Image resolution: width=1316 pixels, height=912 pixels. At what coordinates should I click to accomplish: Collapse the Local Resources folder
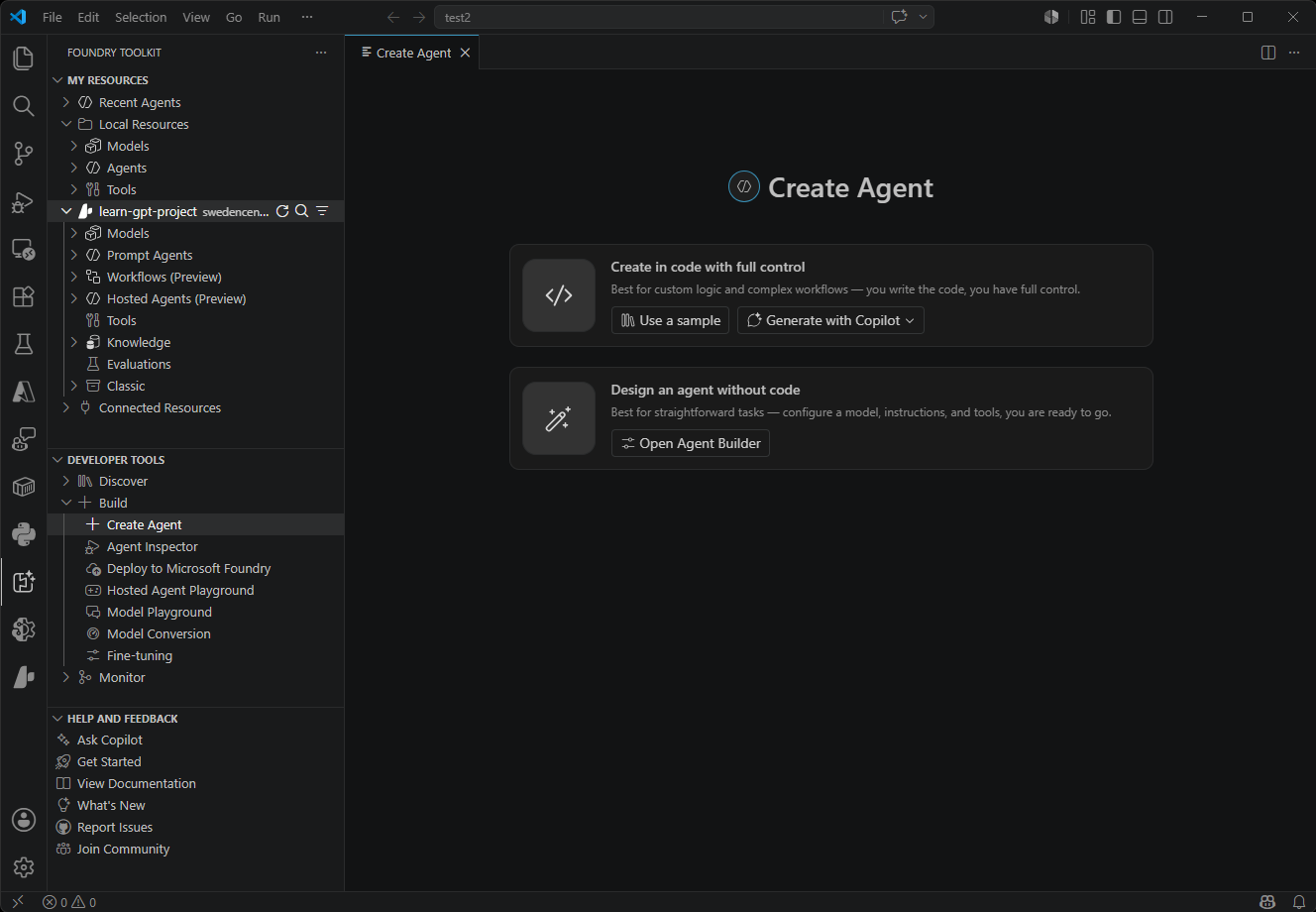pyautogui.click(x=66, y=124)
